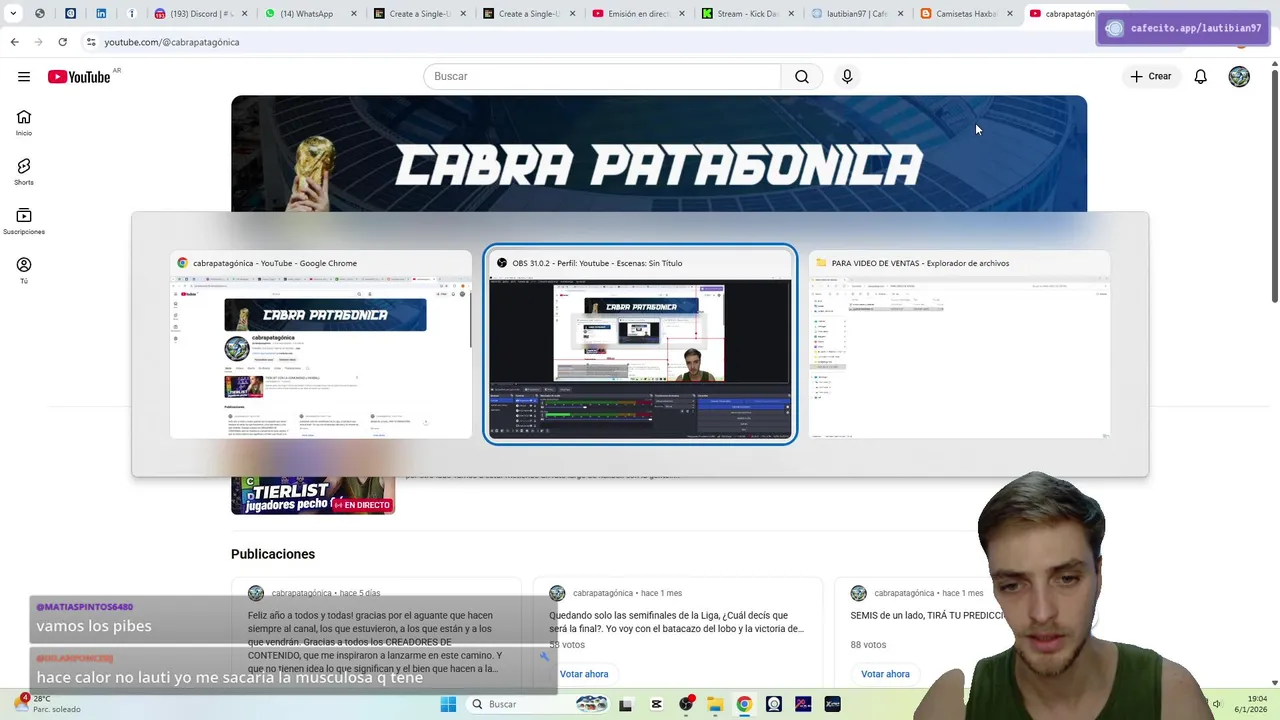
Task: Go to YouTube home via the logo
Action: [x=79, y=77]
